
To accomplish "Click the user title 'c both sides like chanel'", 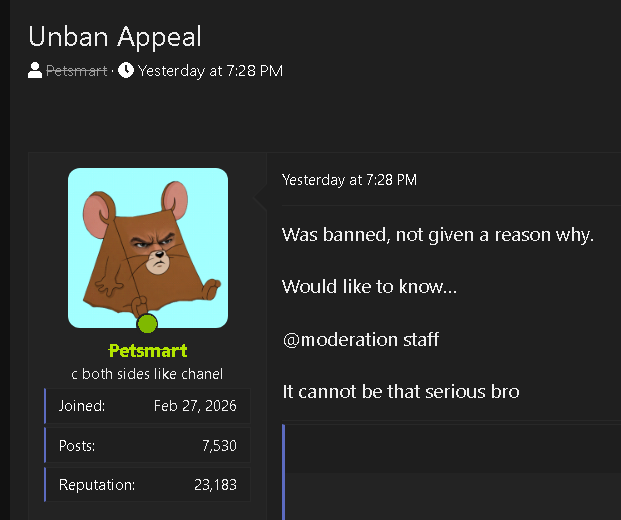I will tap(147, 374).
